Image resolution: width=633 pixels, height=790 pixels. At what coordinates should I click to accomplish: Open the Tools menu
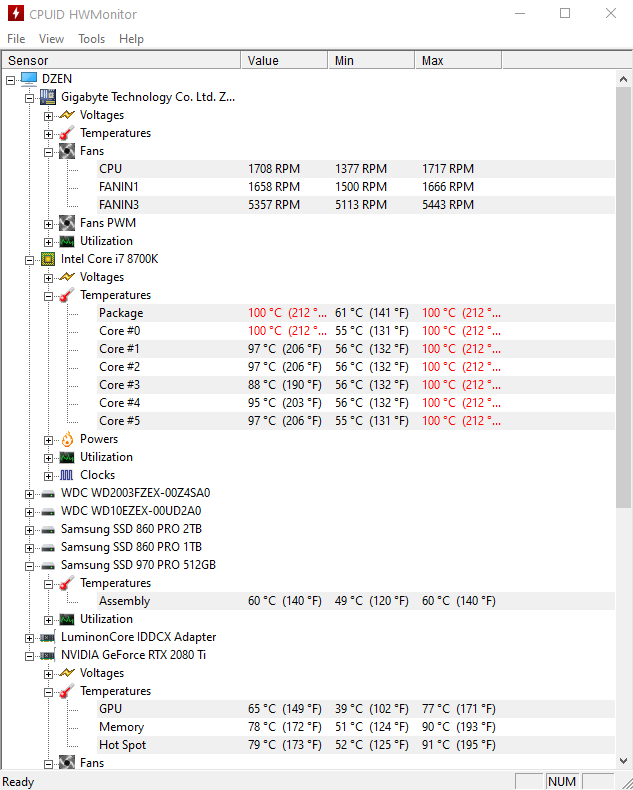pyautogui.click(x=91, y=39)
